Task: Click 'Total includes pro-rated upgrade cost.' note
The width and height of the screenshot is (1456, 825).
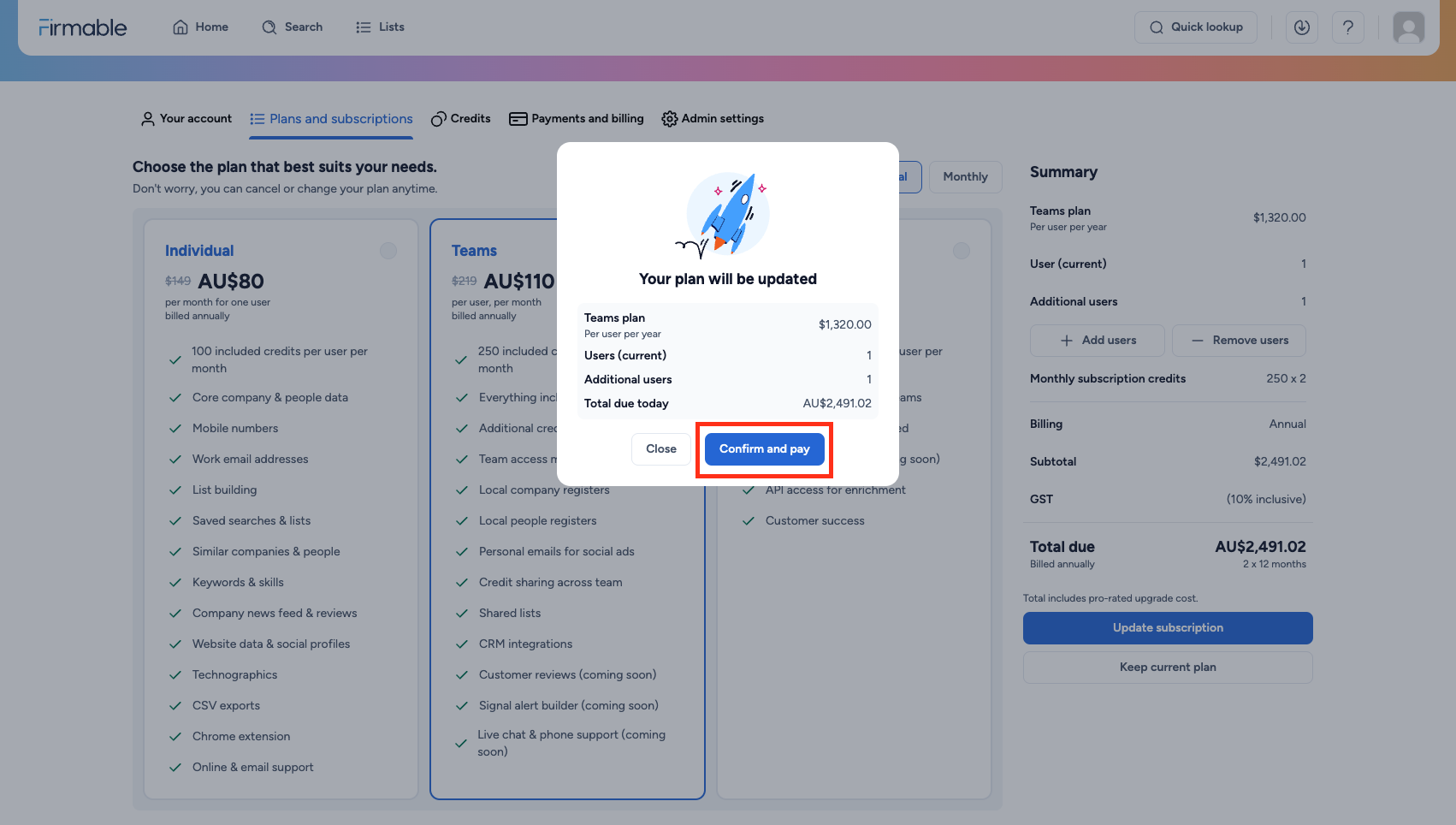Action: pos(1110,599)
